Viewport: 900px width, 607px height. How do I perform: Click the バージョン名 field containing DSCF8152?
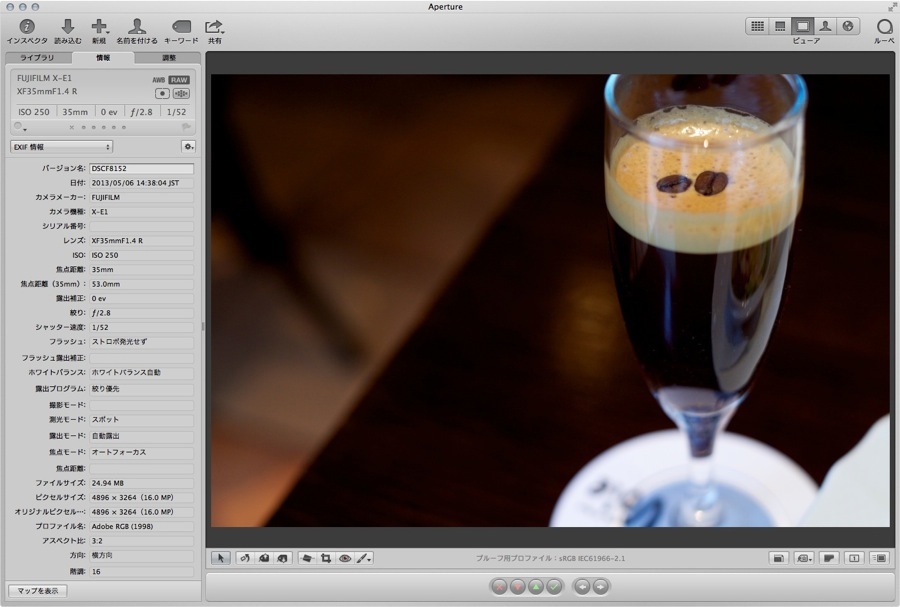tap(141, 169)
